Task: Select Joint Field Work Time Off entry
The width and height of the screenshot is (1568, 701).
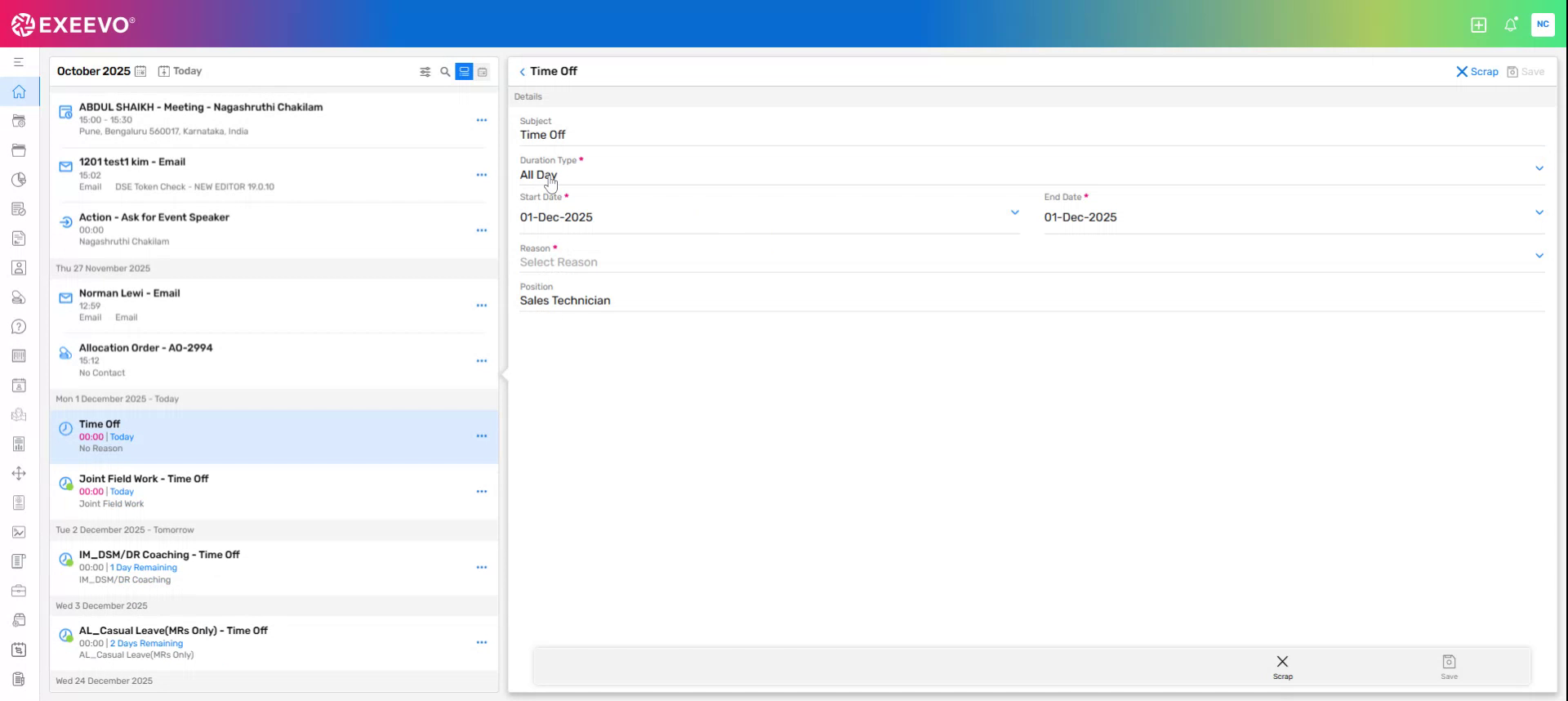Action: (x=274, y=491)
